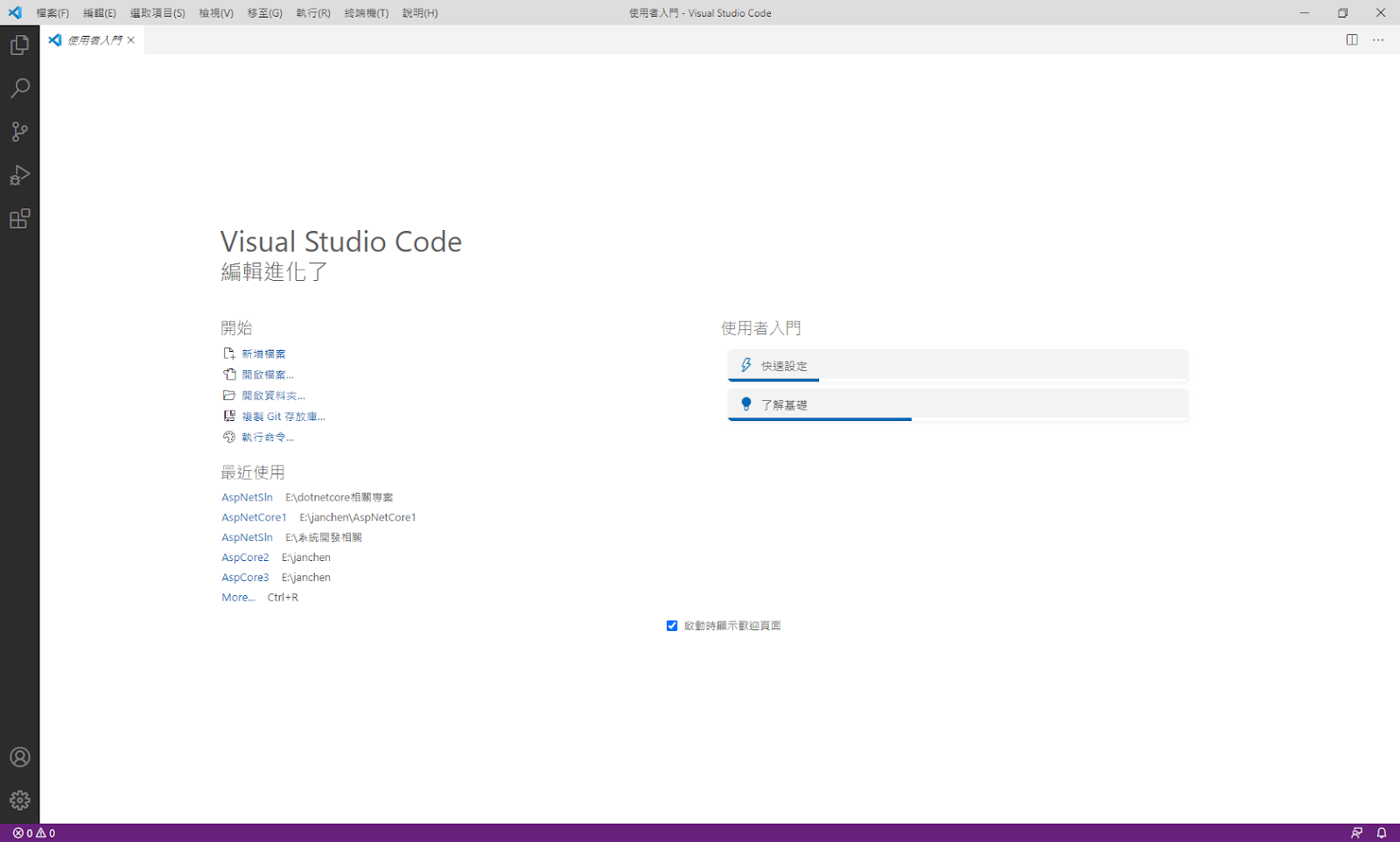Click the 複製 Git 存放庫... link
The height and width of the screenshot is (842, 1400).
coord(283,417)
